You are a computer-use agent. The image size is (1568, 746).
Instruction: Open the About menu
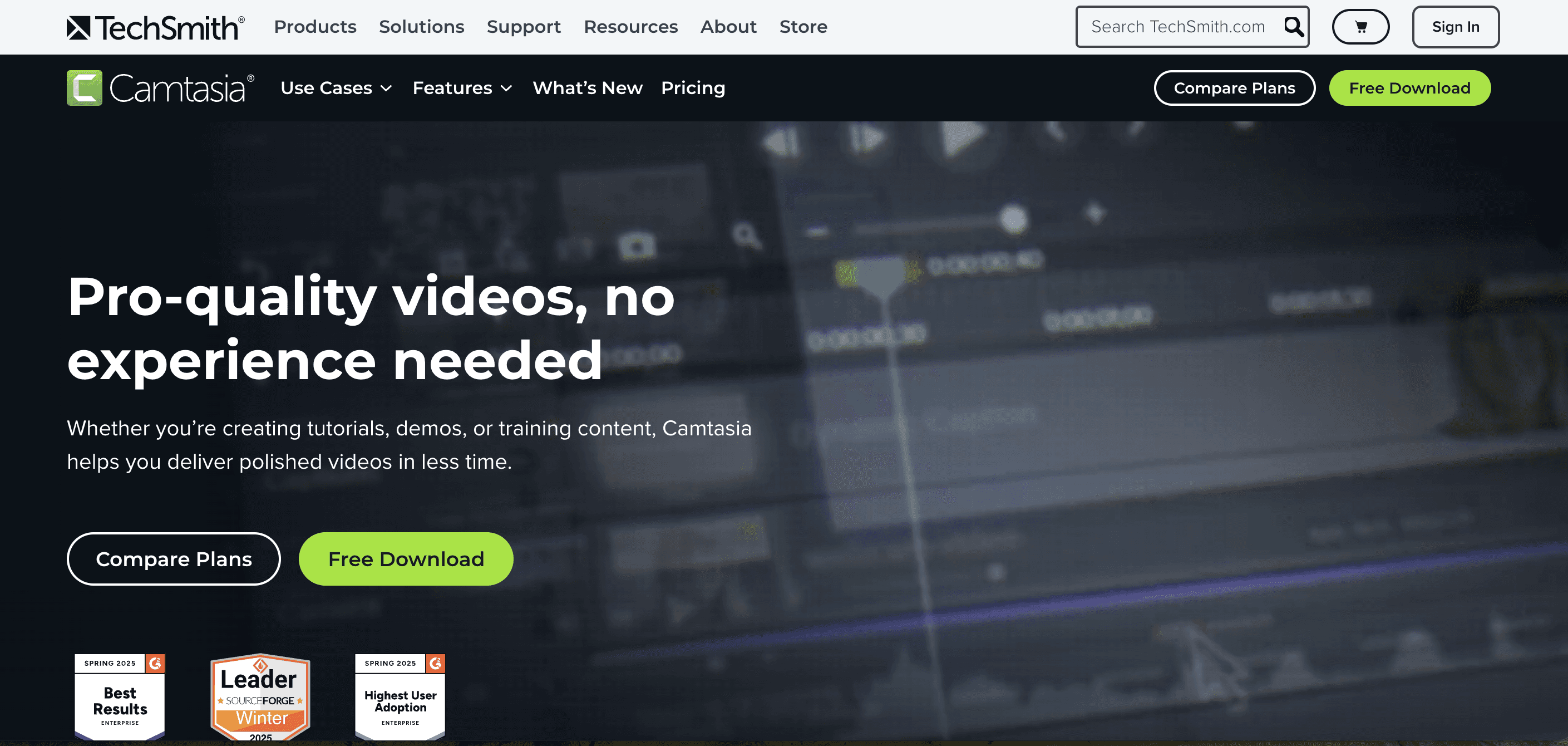pyautogui.click(x=728, y=27)
